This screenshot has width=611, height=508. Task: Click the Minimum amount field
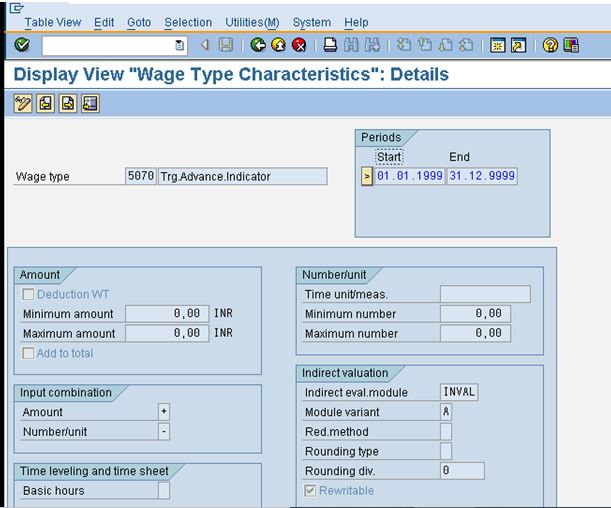click(x=167, y=314)
